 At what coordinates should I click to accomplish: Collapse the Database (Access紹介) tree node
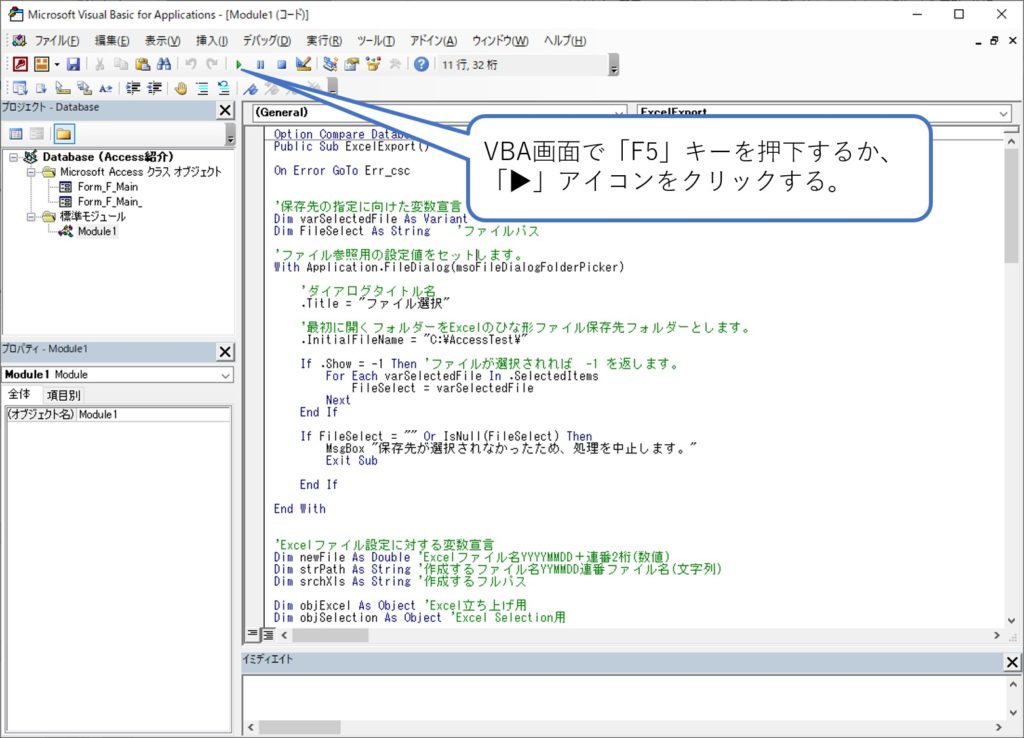click(x=14, y=157)
